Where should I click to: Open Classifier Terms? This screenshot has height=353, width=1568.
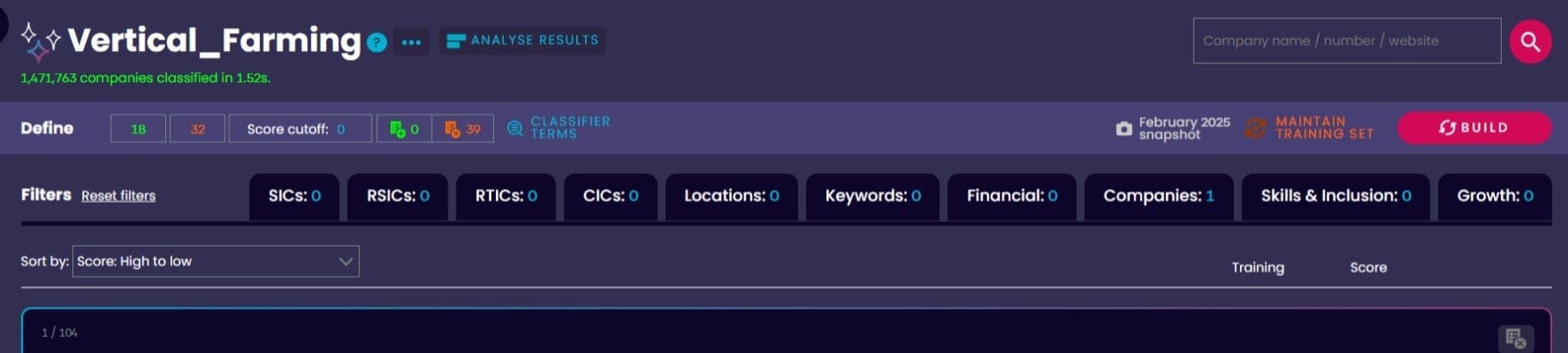click(558, 128)
